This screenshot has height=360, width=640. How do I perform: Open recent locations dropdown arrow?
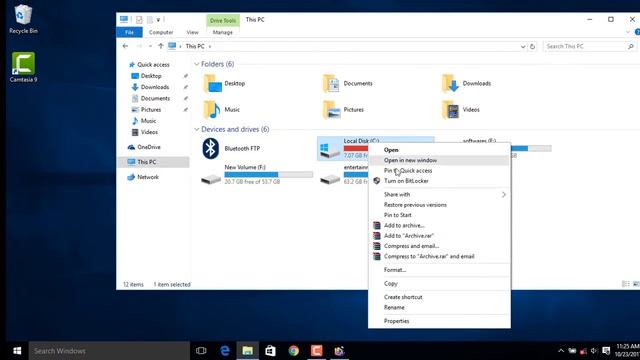[x=150, y=47]
